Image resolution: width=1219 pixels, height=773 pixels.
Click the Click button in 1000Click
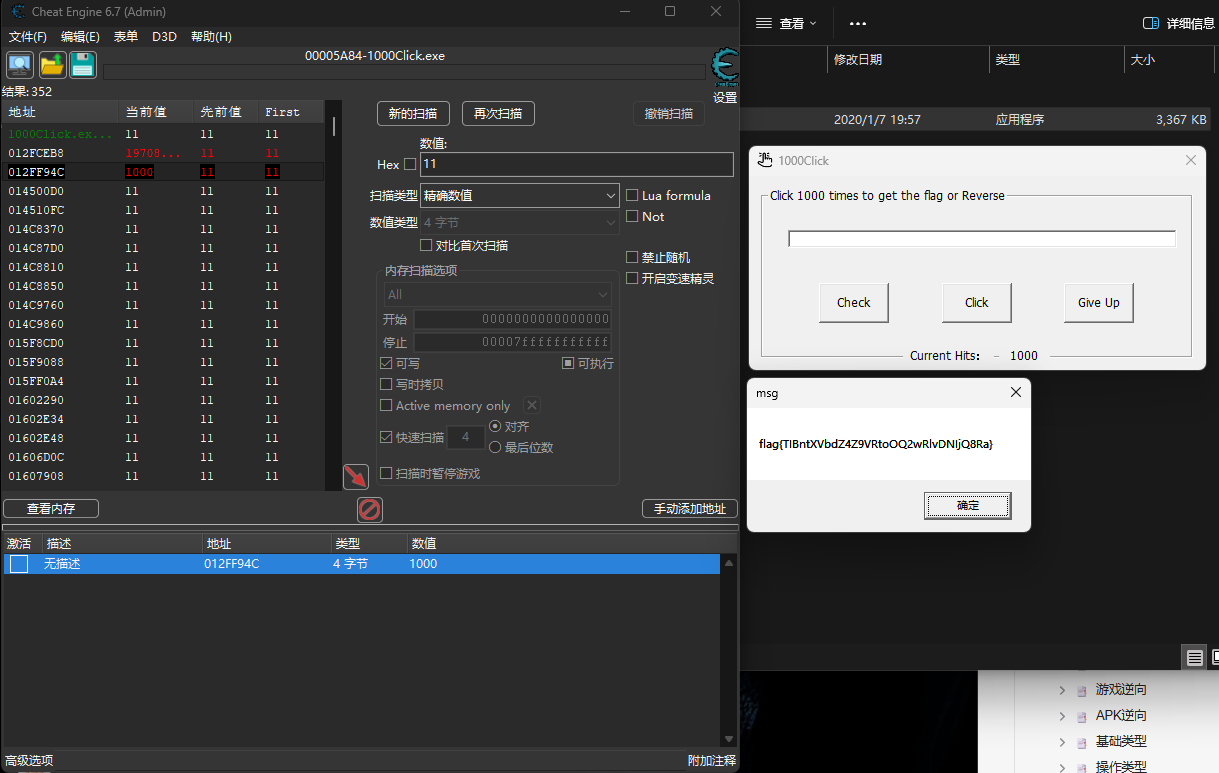point(977,302)
